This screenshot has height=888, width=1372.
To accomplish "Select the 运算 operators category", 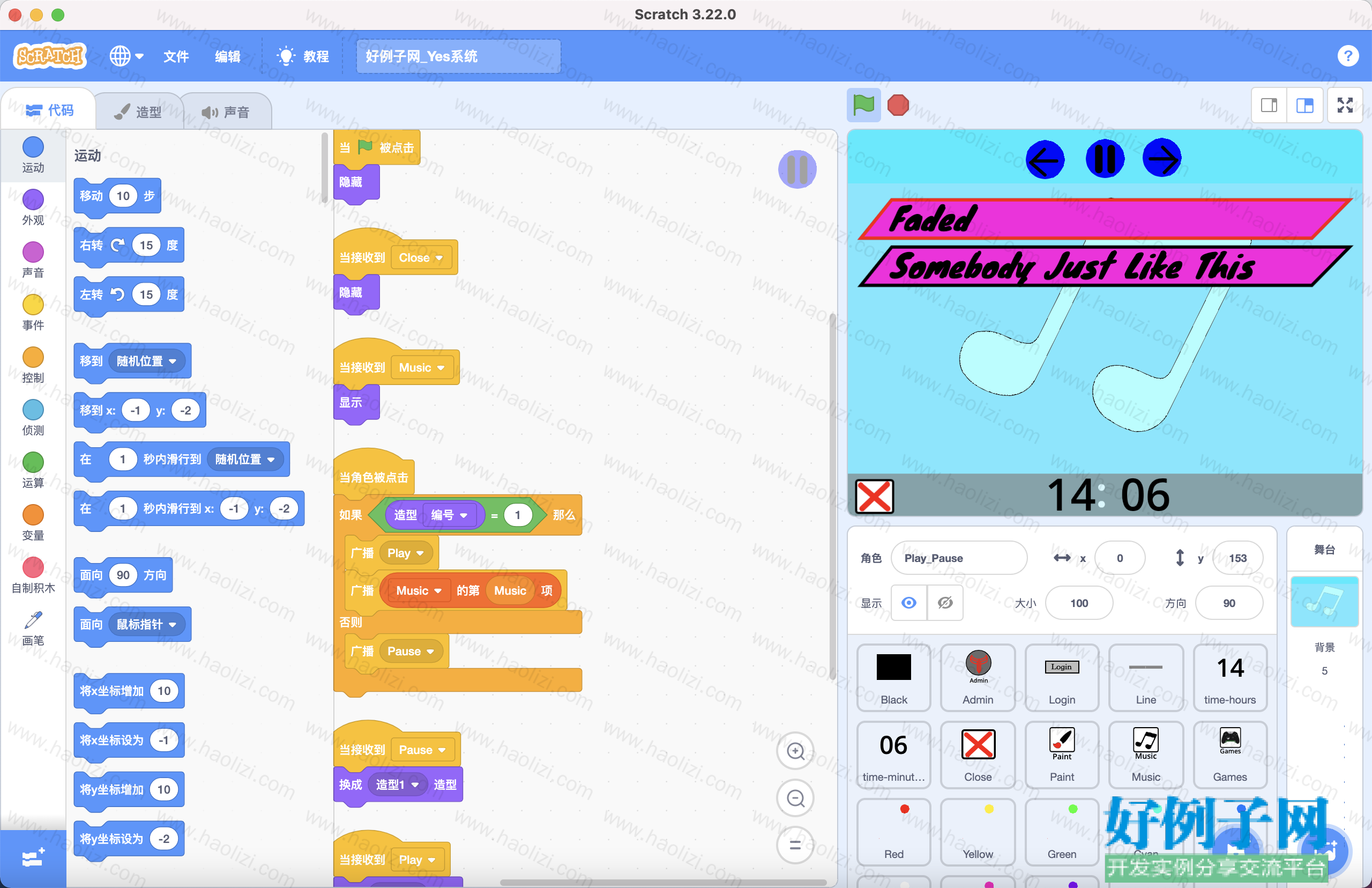I will tap(33, 469).
